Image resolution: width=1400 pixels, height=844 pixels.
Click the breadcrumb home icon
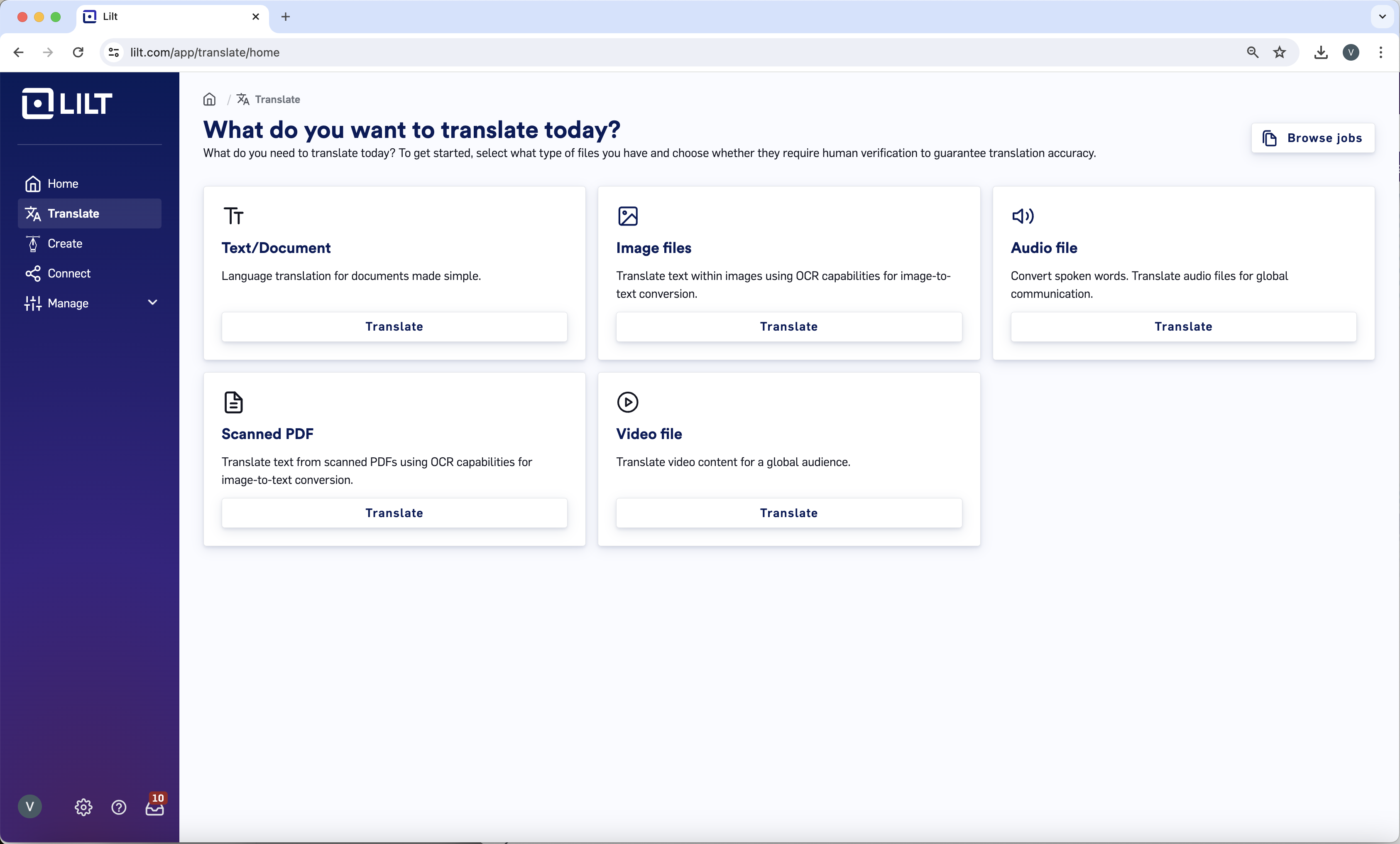point(210,99)
